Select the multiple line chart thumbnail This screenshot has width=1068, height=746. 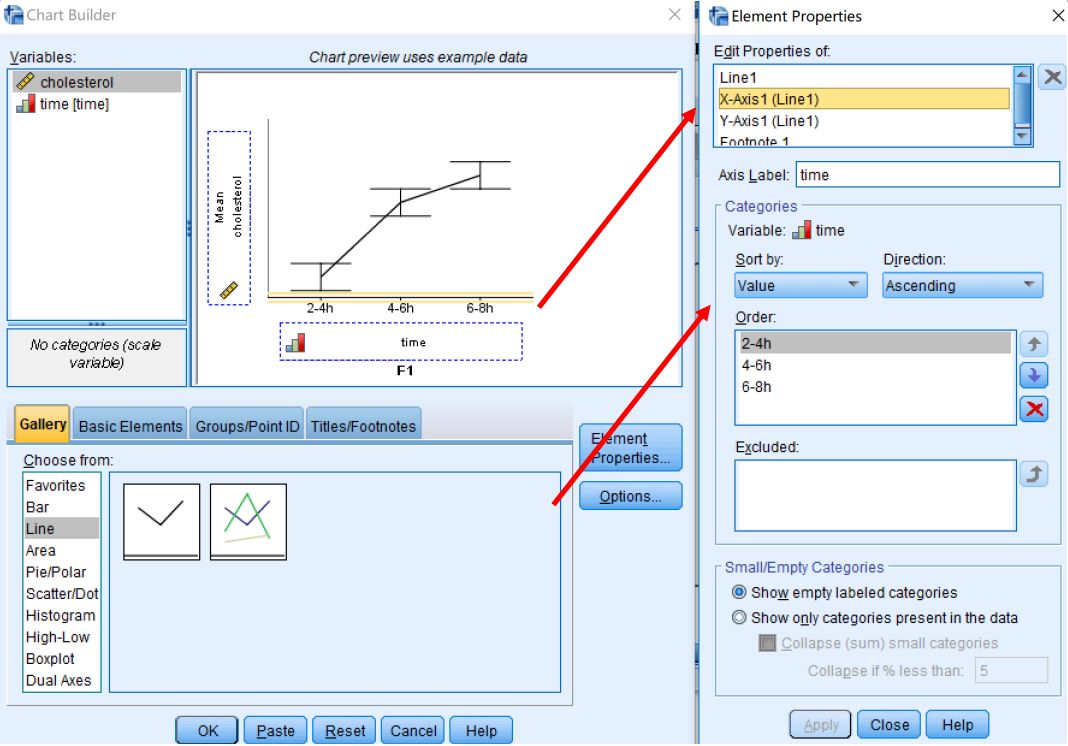click(x=249, y=521)
